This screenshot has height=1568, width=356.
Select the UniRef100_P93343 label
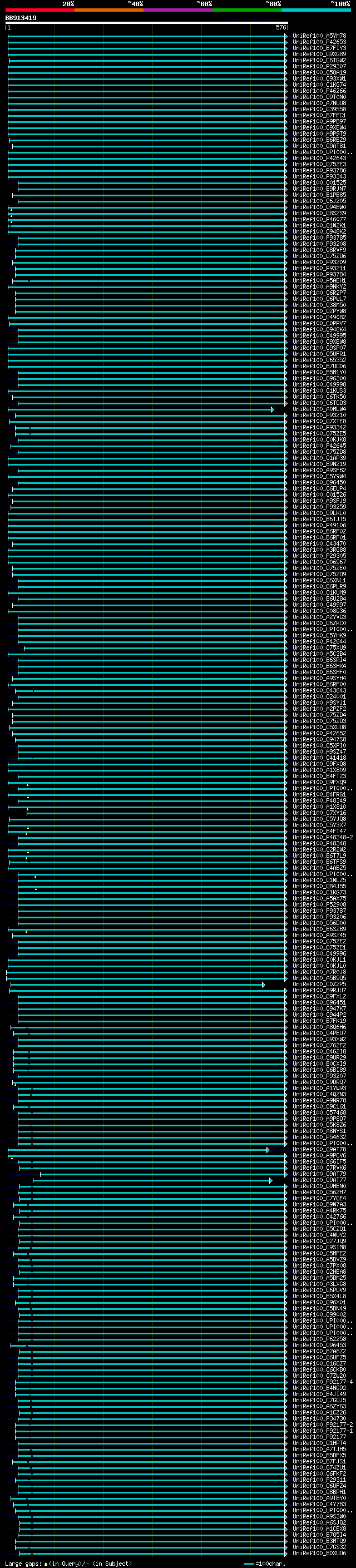319,176
